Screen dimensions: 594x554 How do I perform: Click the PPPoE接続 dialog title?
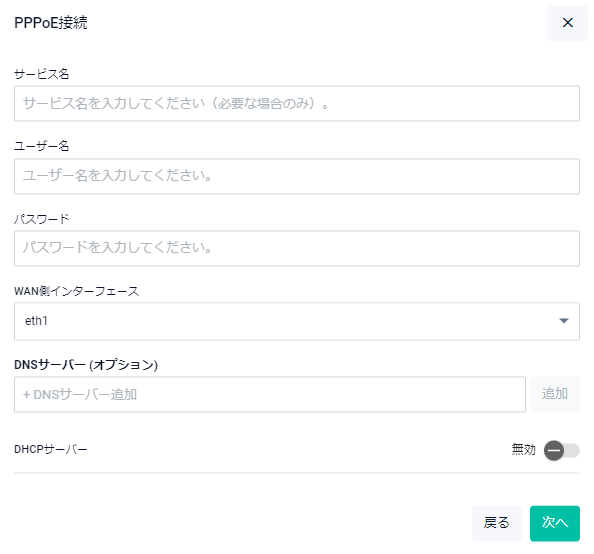[51, 23]
